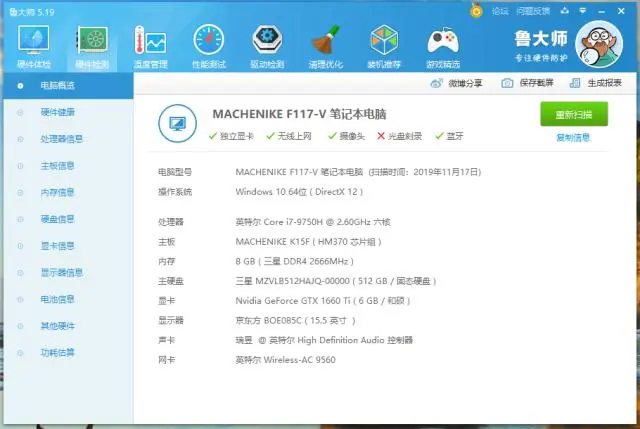Open the 论坛 forum link

tap(500, 11)
